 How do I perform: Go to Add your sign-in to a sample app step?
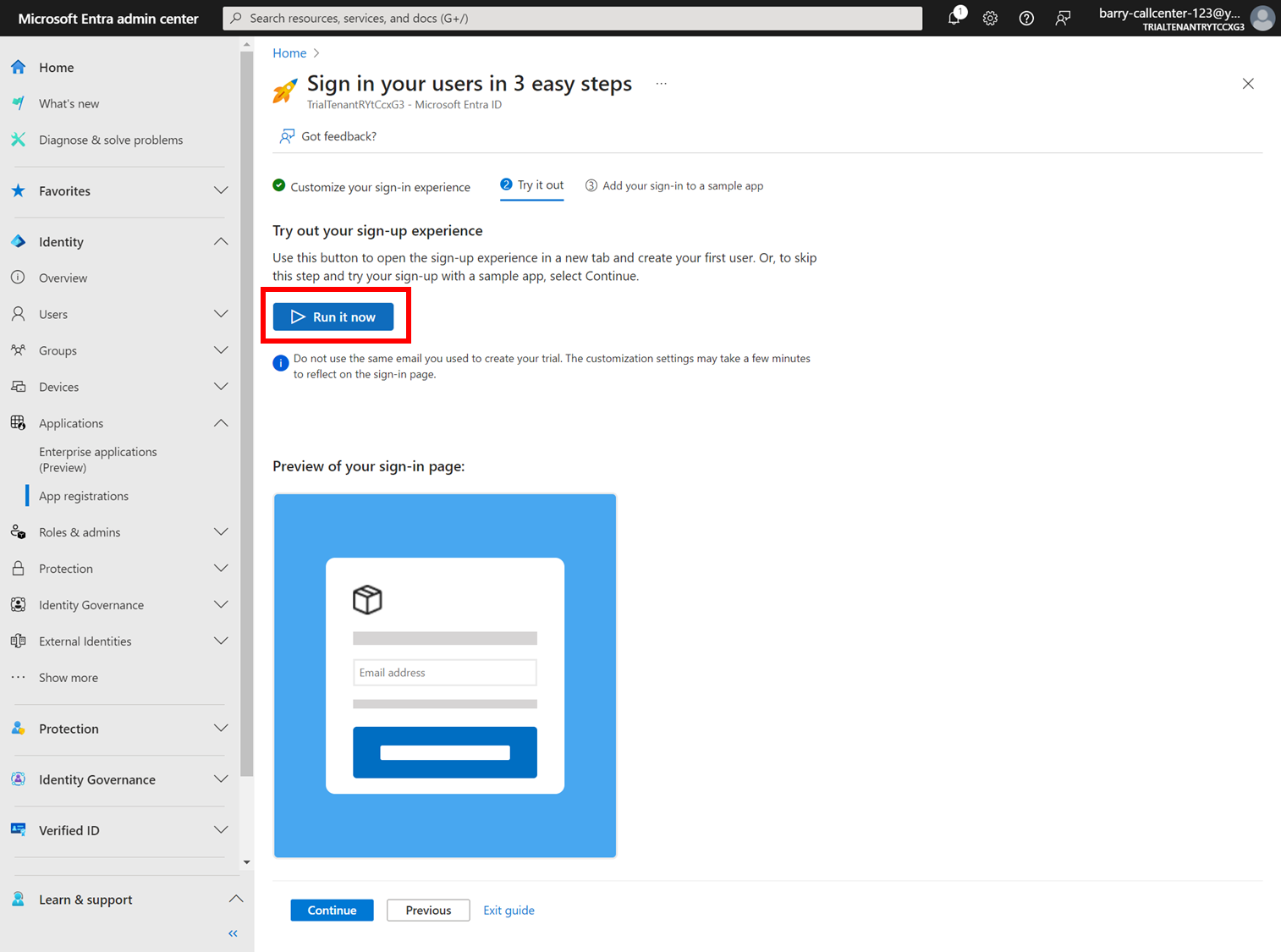pyautogui.click(x=674, y=186)
